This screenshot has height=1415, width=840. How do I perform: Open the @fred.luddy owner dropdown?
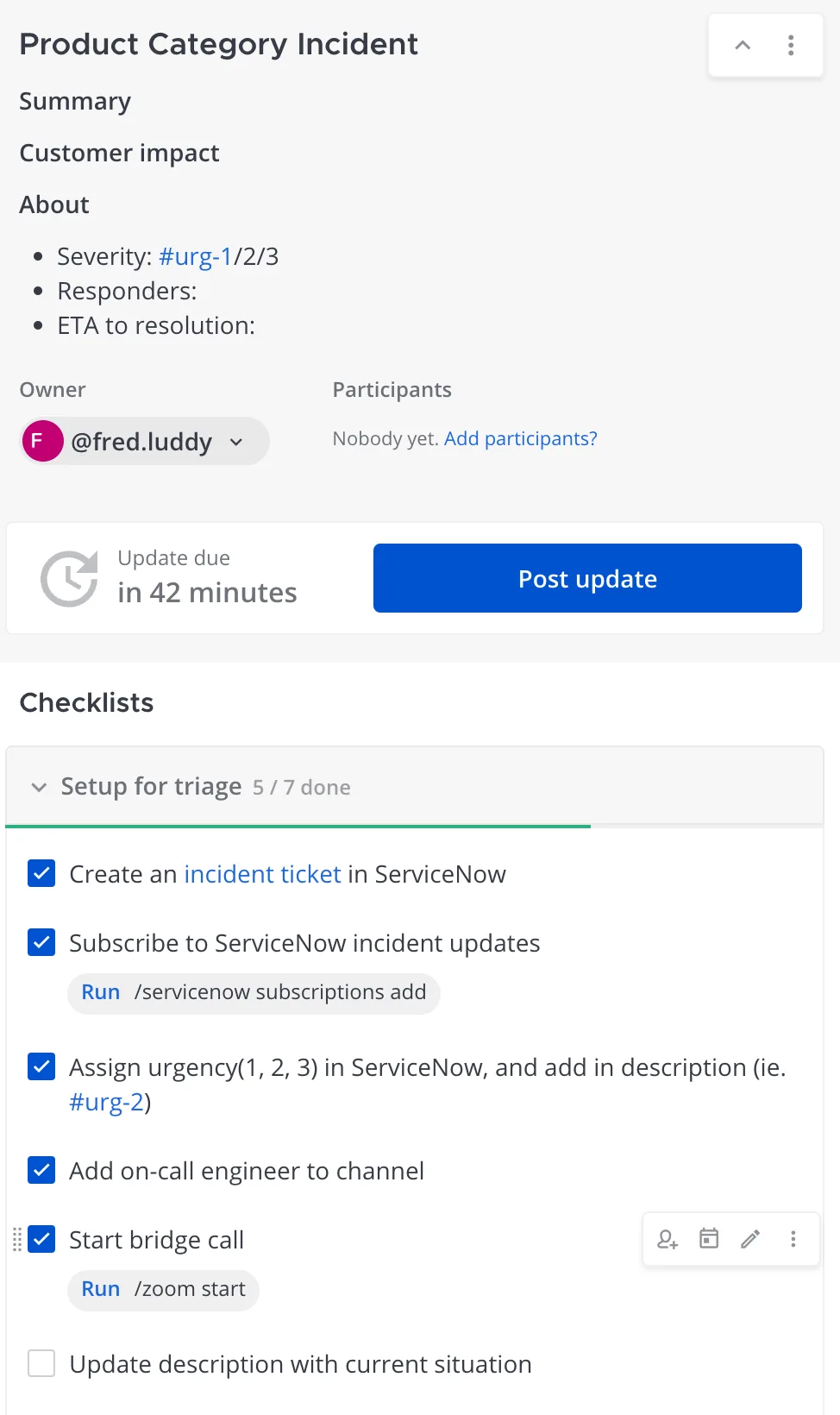(x=145, y=441)
